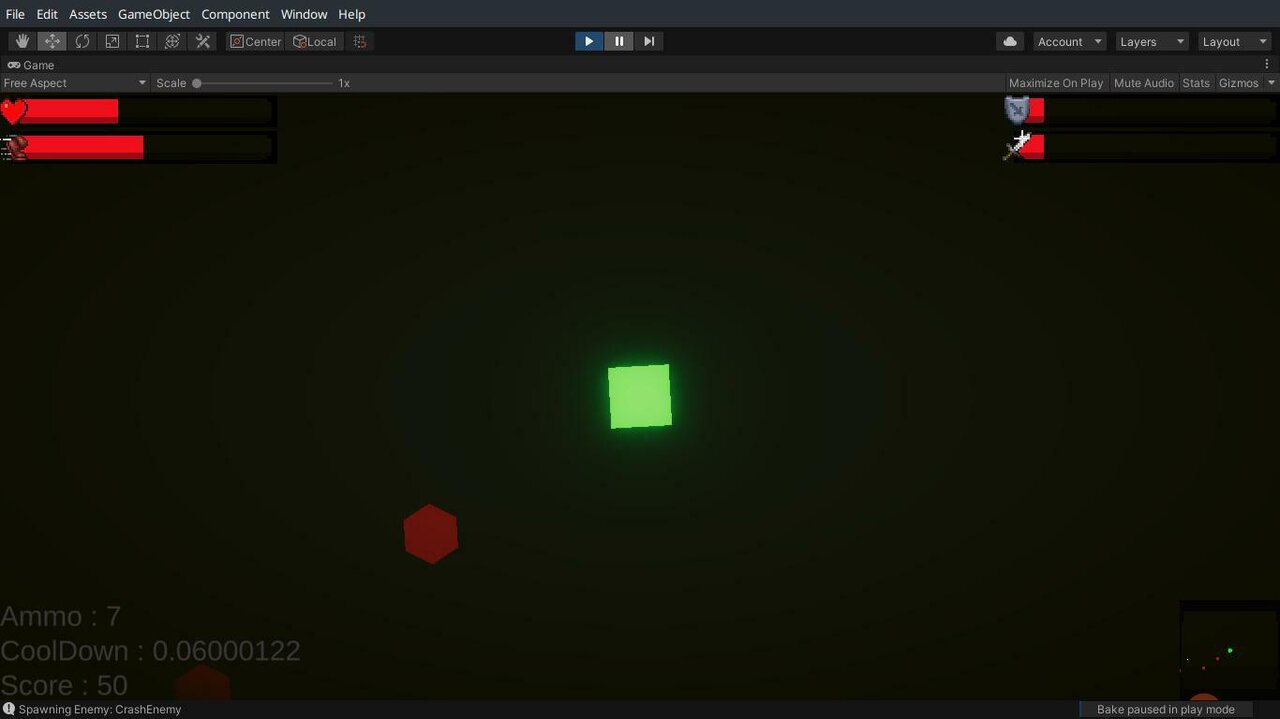Click the Score : 50 text
Screen dimensions: 1280x719
pos(64,685)
